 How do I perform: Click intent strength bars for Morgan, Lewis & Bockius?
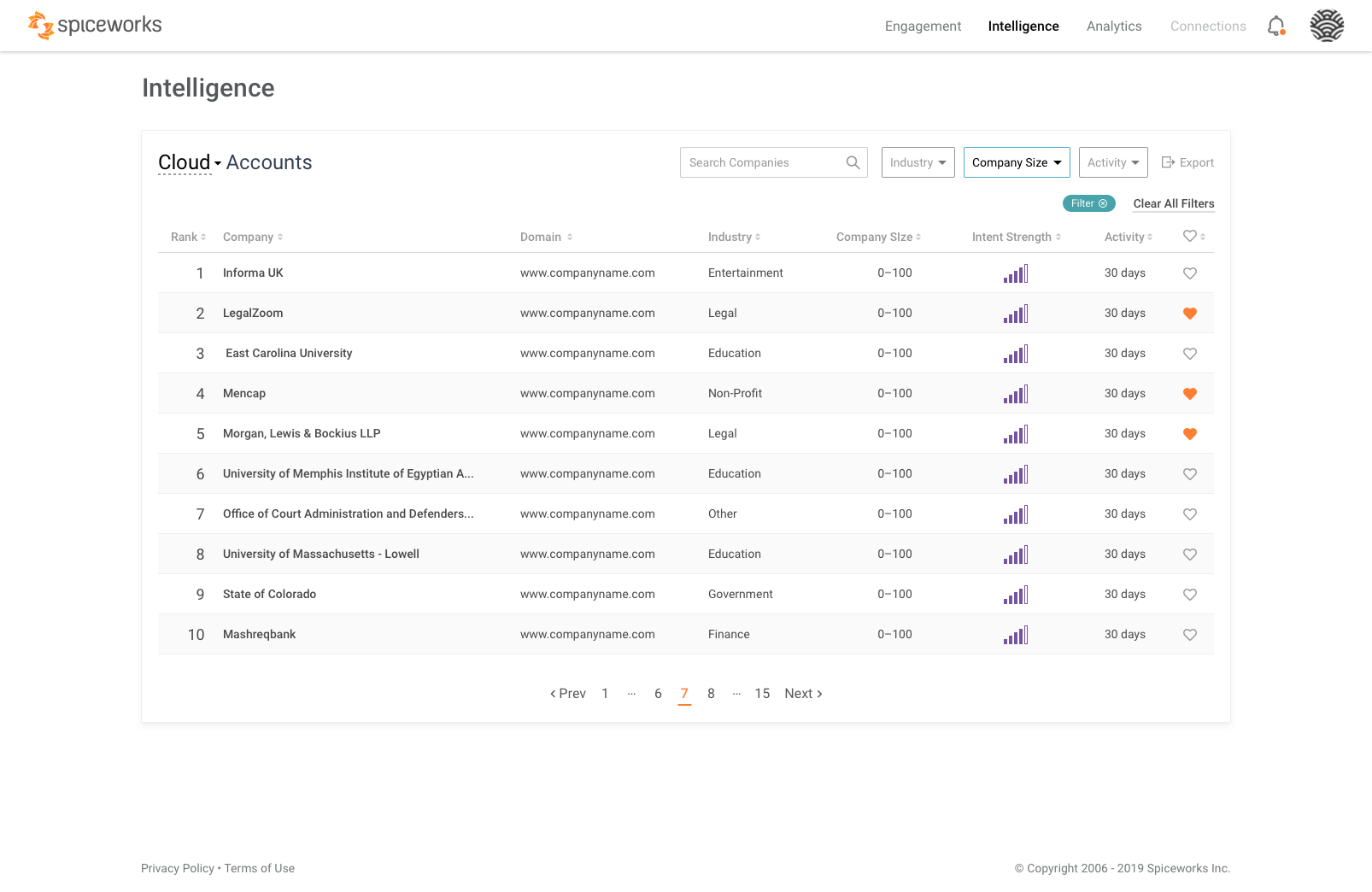point(1016,434)
